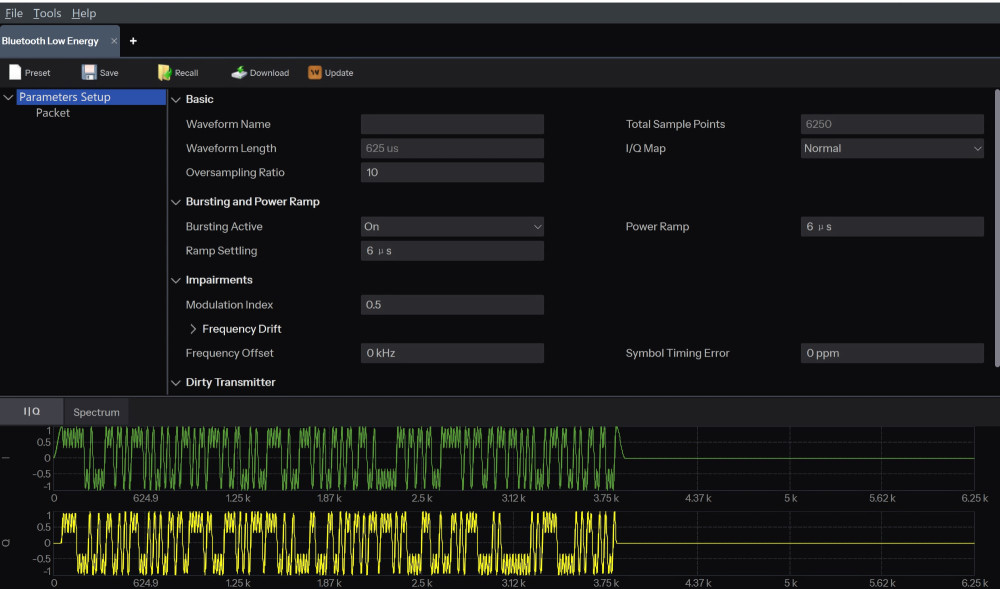Image resolution: width=1000 pixels, height=589 pixels.
Task: Click the Symbol Timing Error field
Action: click(x=891, y=352)
